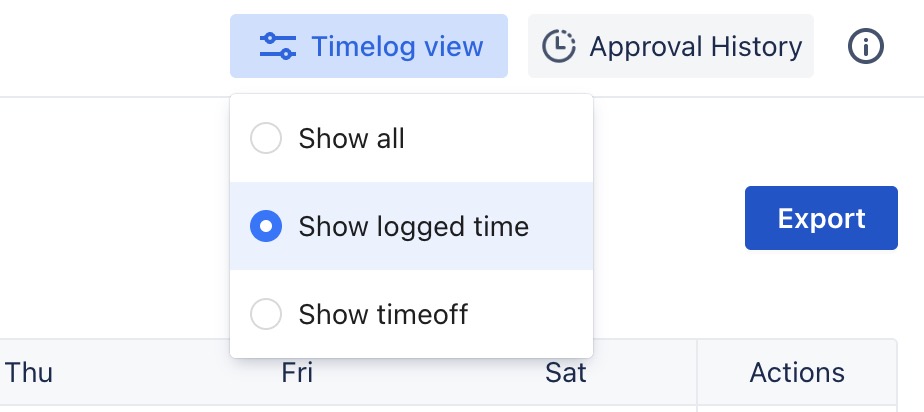Click the clock icon beside Approval History
Screen dimensions: 924x412
558,46
